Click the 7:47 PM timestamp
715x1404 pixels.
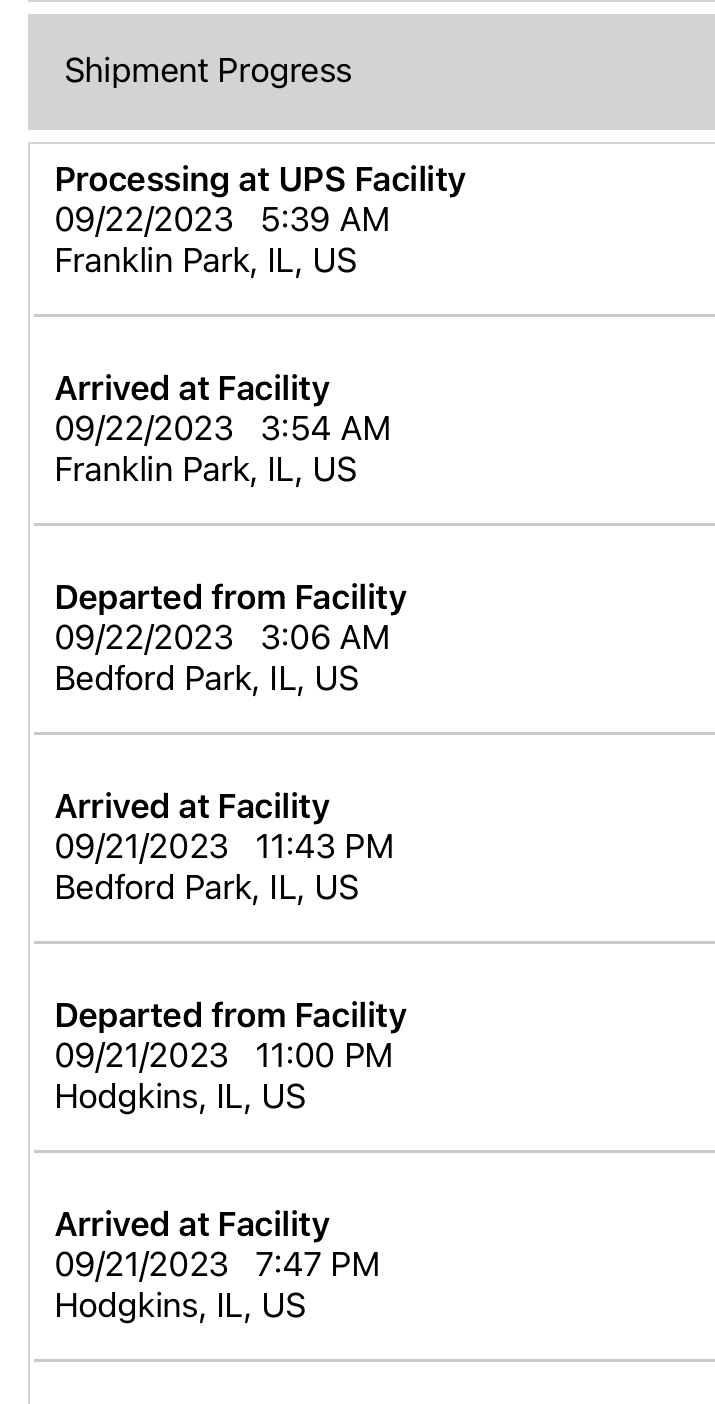pos(318,1265)
